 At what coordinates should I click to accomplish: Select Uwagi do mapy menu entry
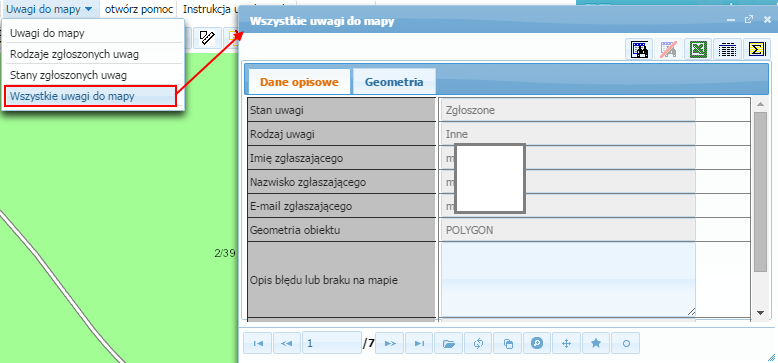(x=92, y=33)
